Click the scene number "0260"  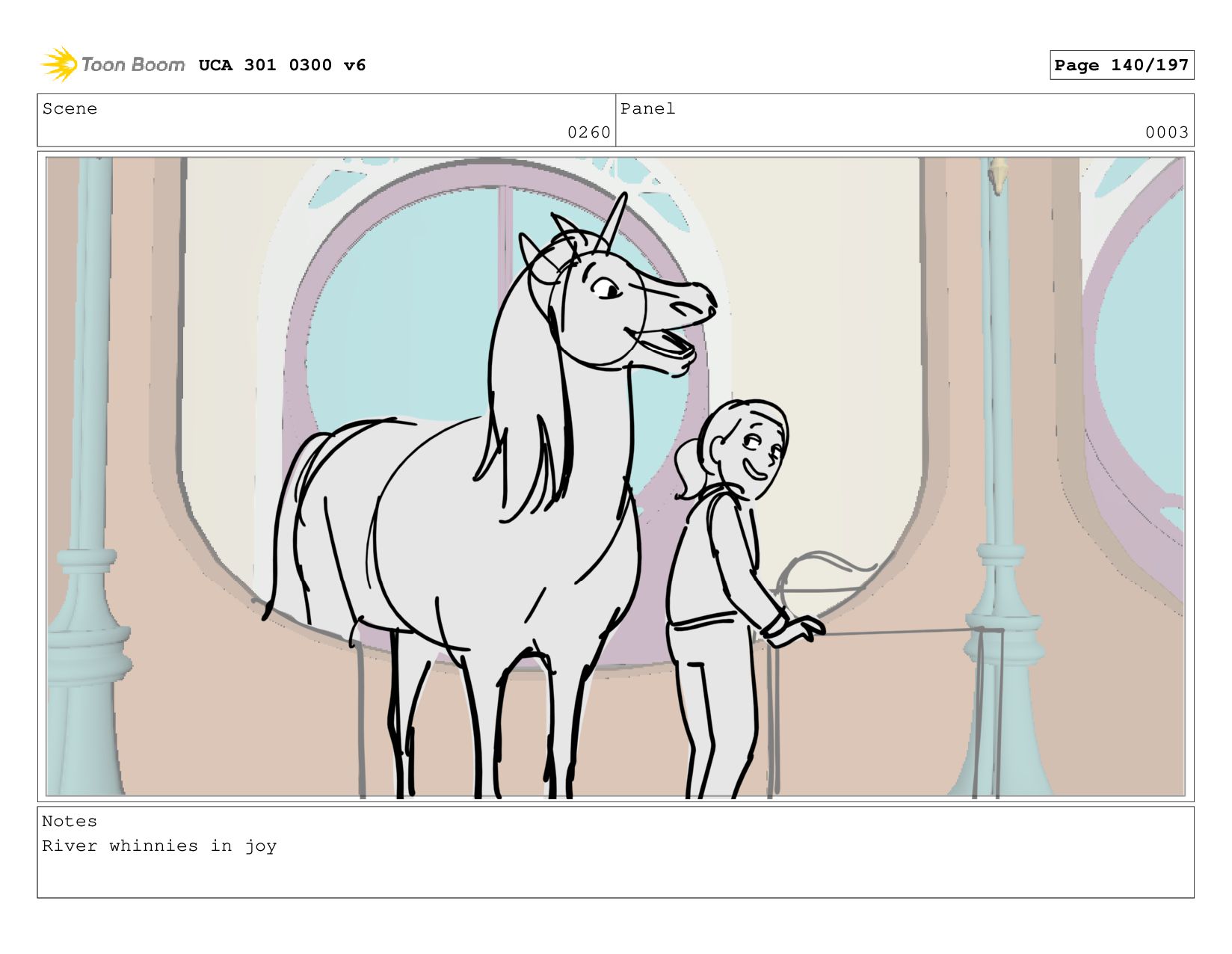[589, 132]
